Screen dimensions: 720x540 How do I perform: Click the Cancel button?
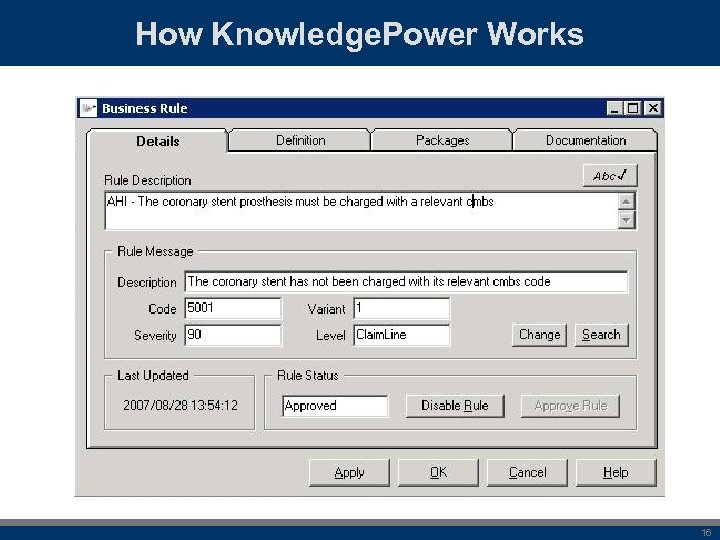[527, 472]
